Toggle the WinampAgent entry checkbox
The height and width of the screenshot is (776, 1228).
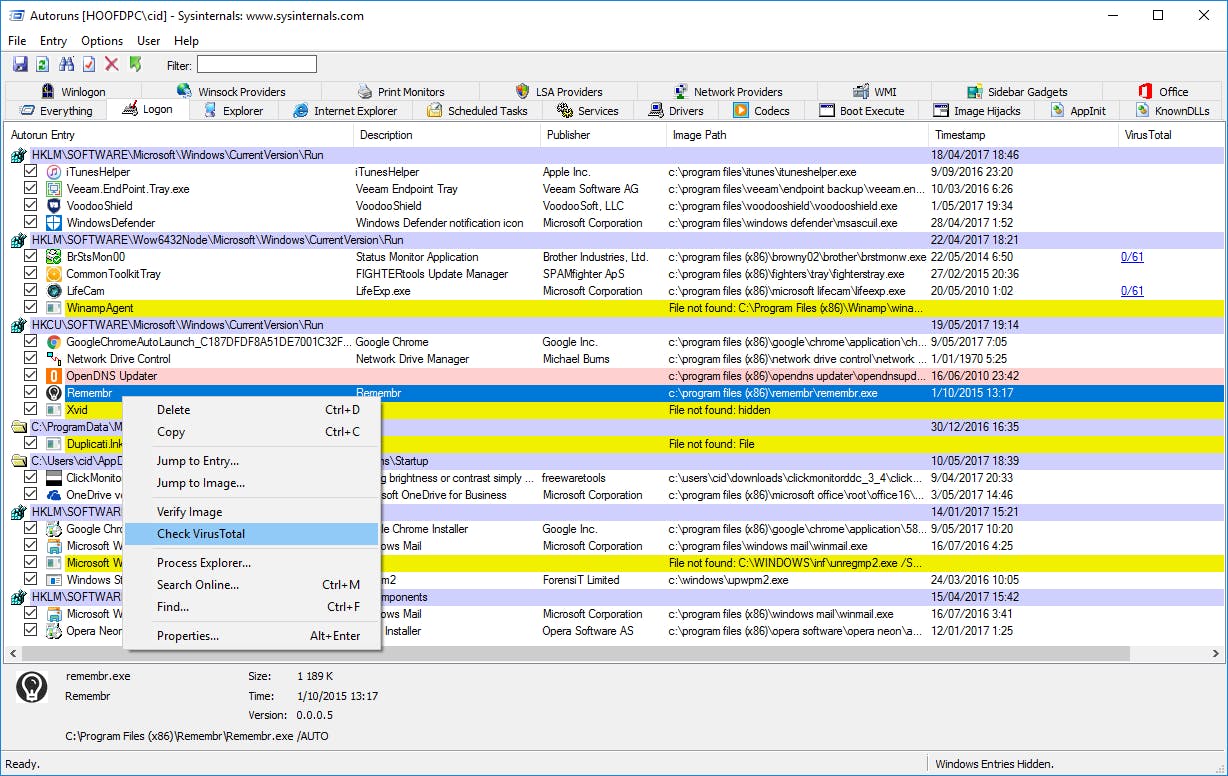pyautogui.click(x=31, y=308)
